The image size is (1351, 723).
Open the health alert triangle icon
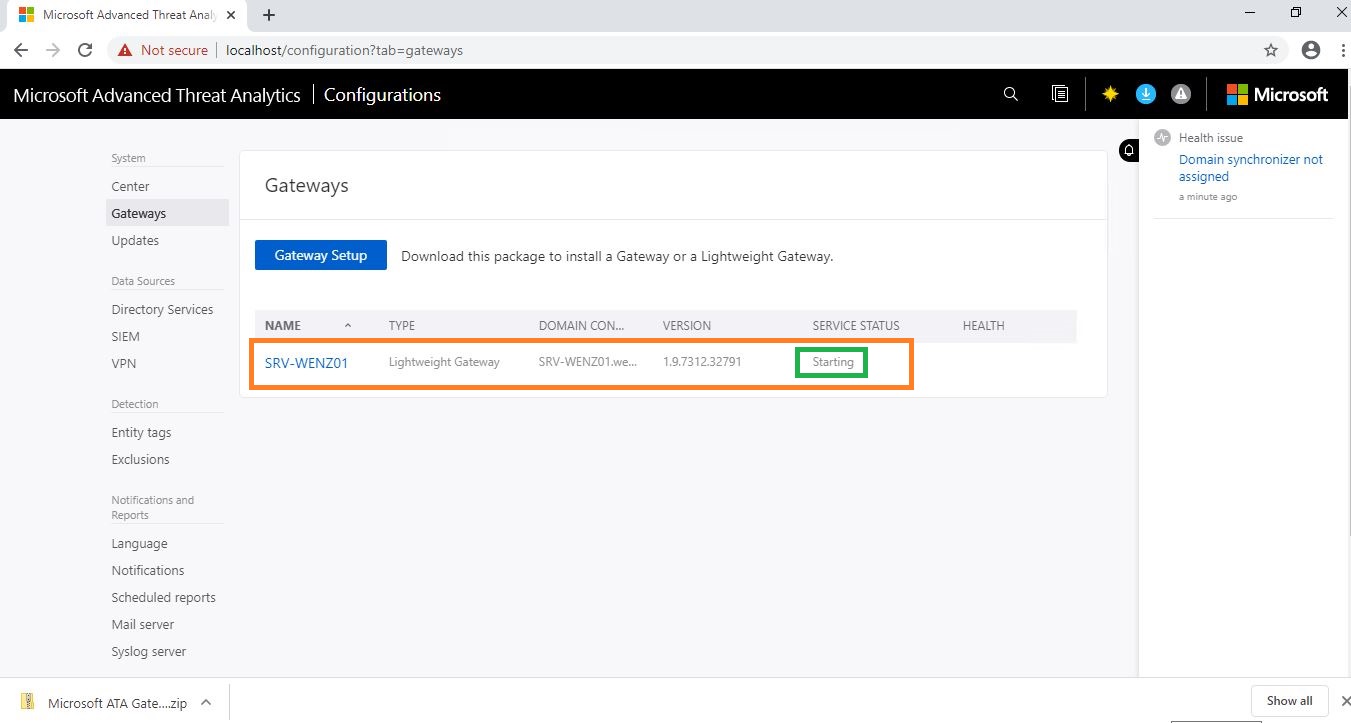(1181, 94)
